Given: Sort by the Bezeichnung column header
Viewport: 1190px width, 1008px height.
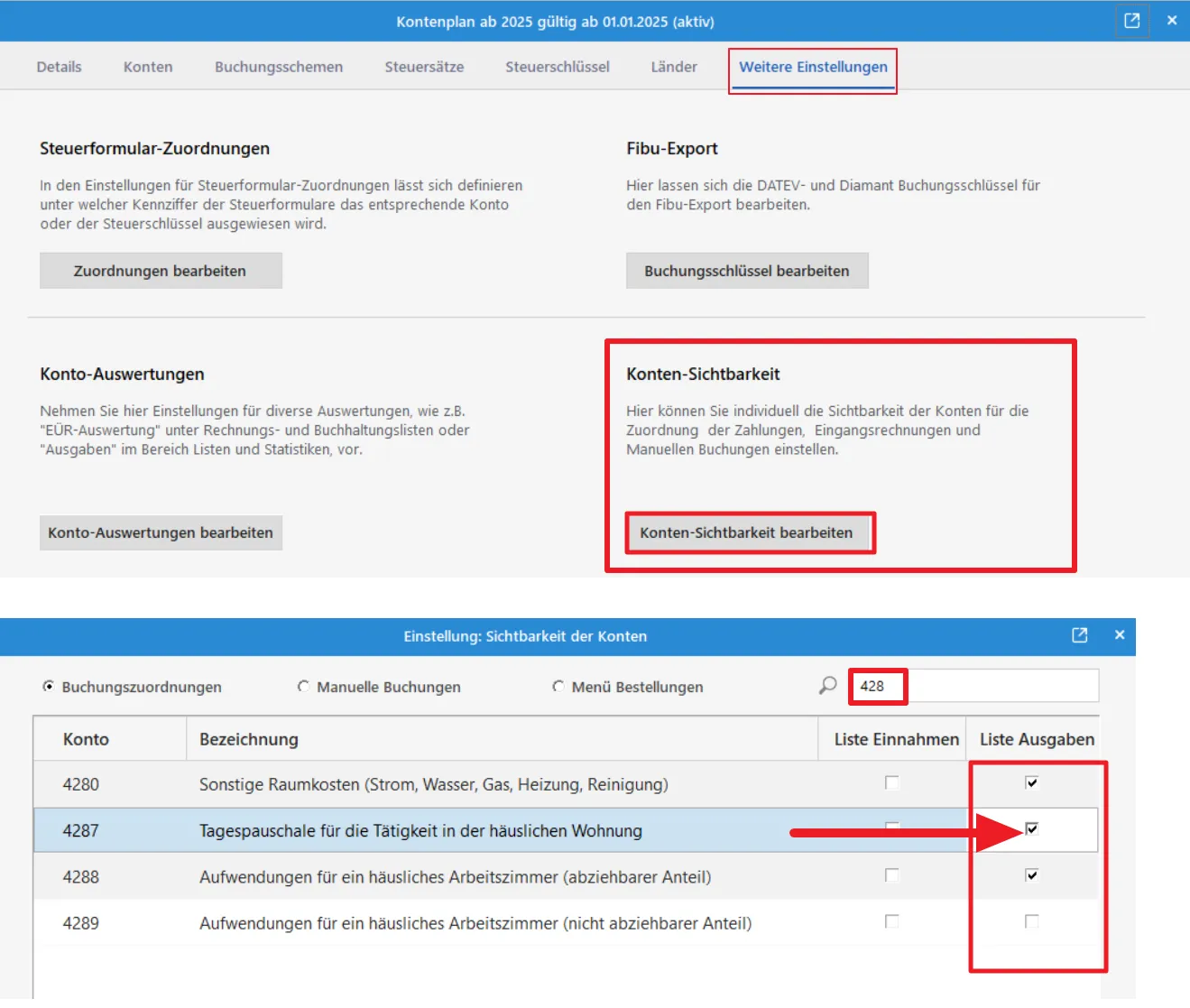Looking at the screenshot, I should 249,739.
